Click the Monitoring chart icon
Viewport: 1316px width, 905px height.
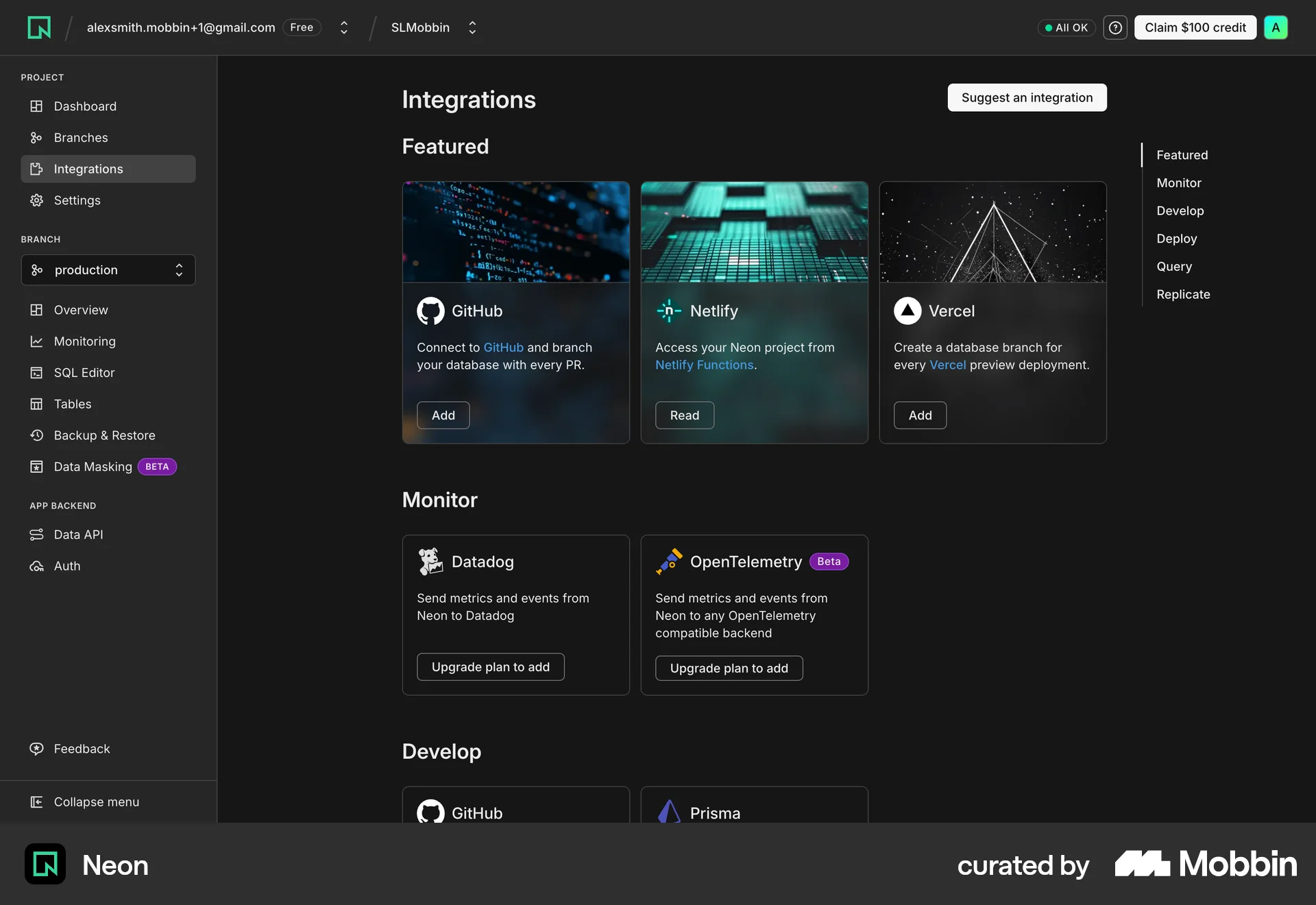coord(36,341)
